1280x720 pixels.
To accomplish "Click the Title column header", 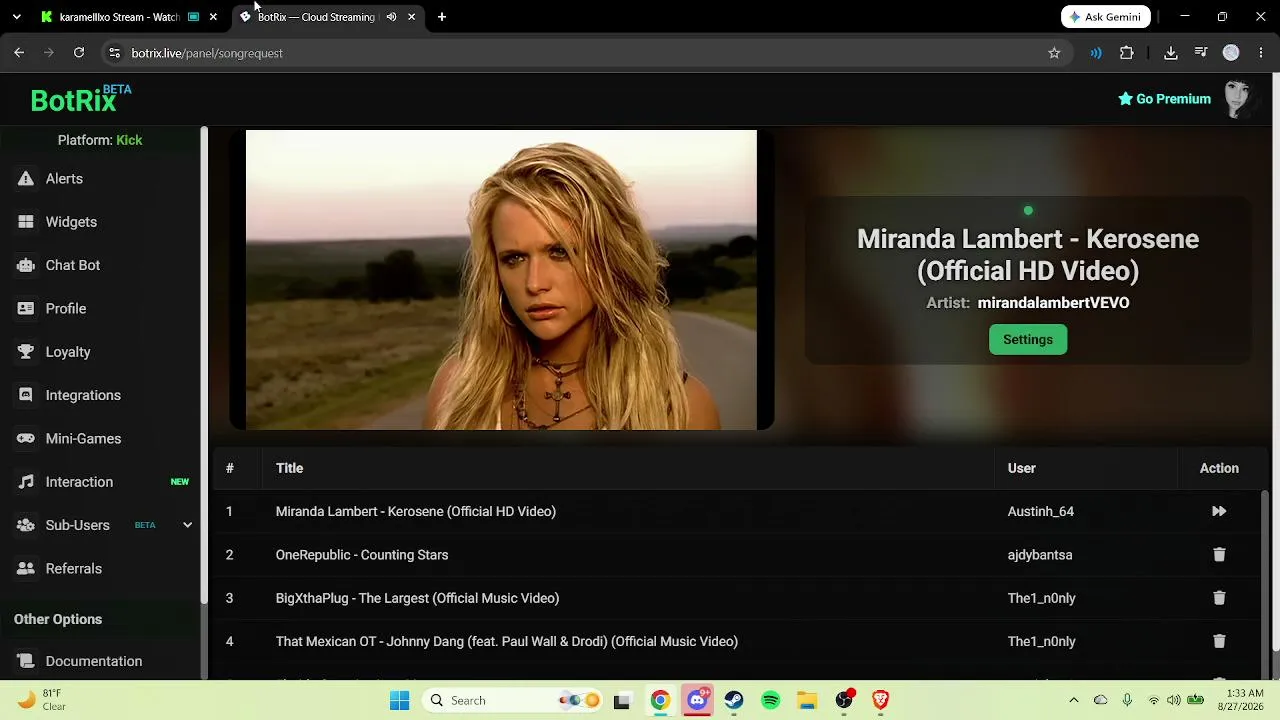I will 289,468.
